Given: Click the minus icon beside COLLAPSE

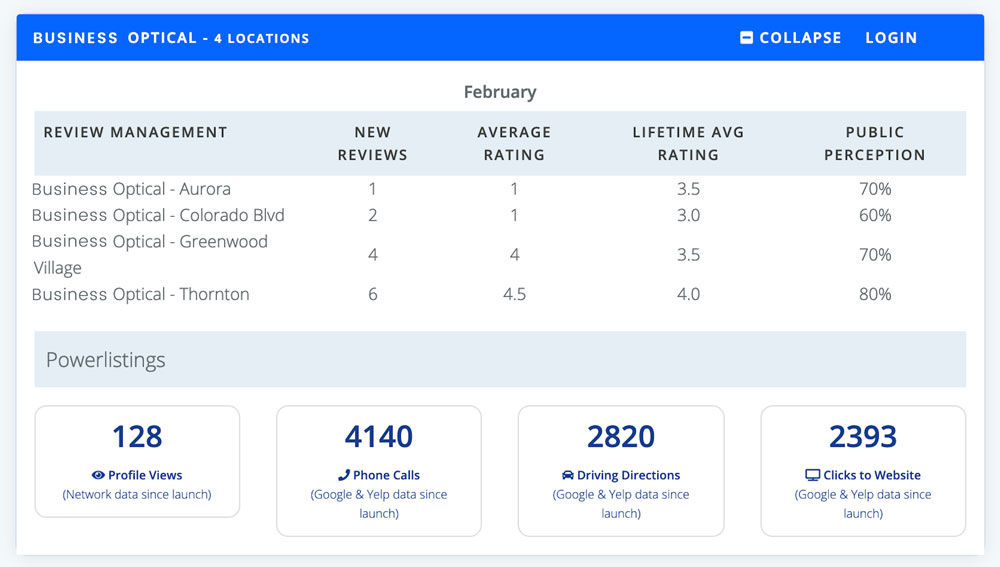Looking at the screenshot, I should (x=746, y=38).
